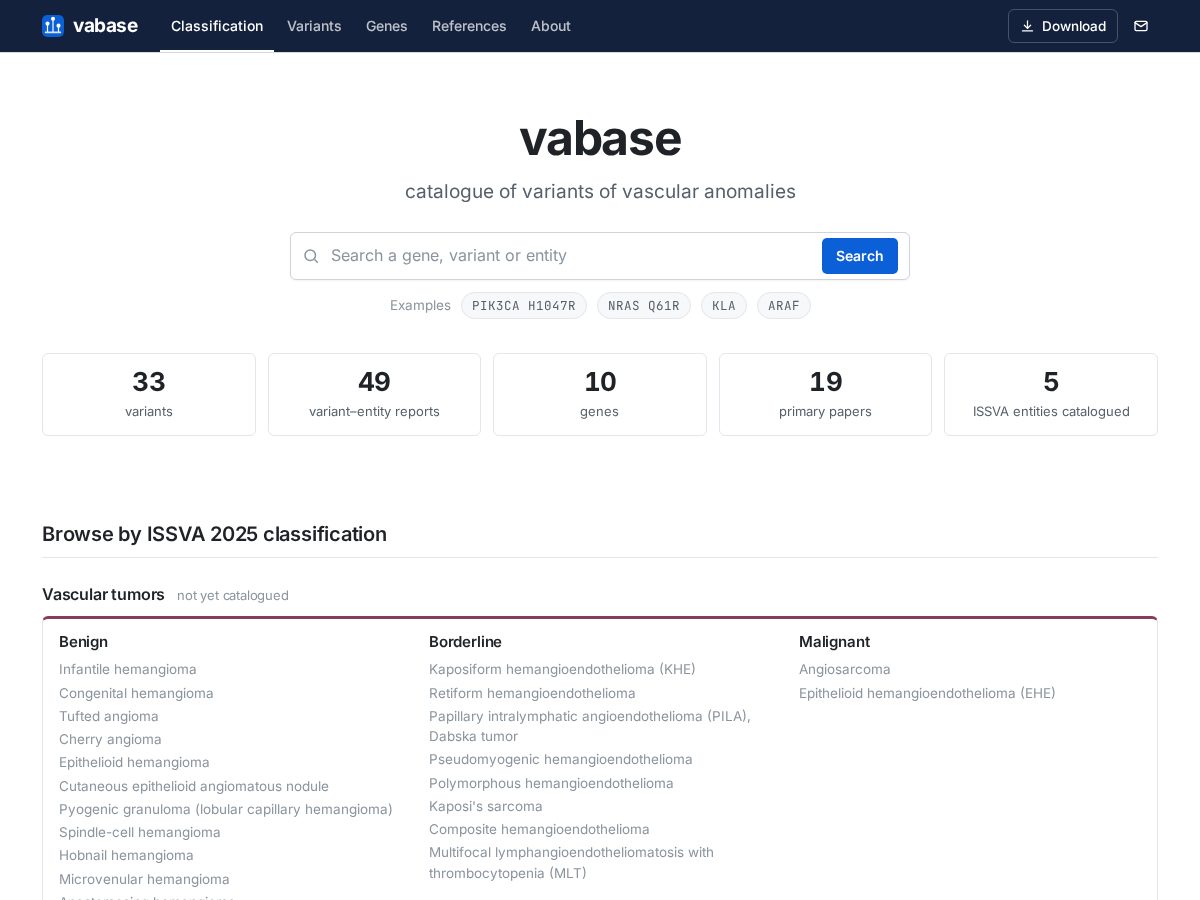Click Retiform hemangioendothelioma entry
This screenshot has width=1200, height=900.
coord(532,693)
